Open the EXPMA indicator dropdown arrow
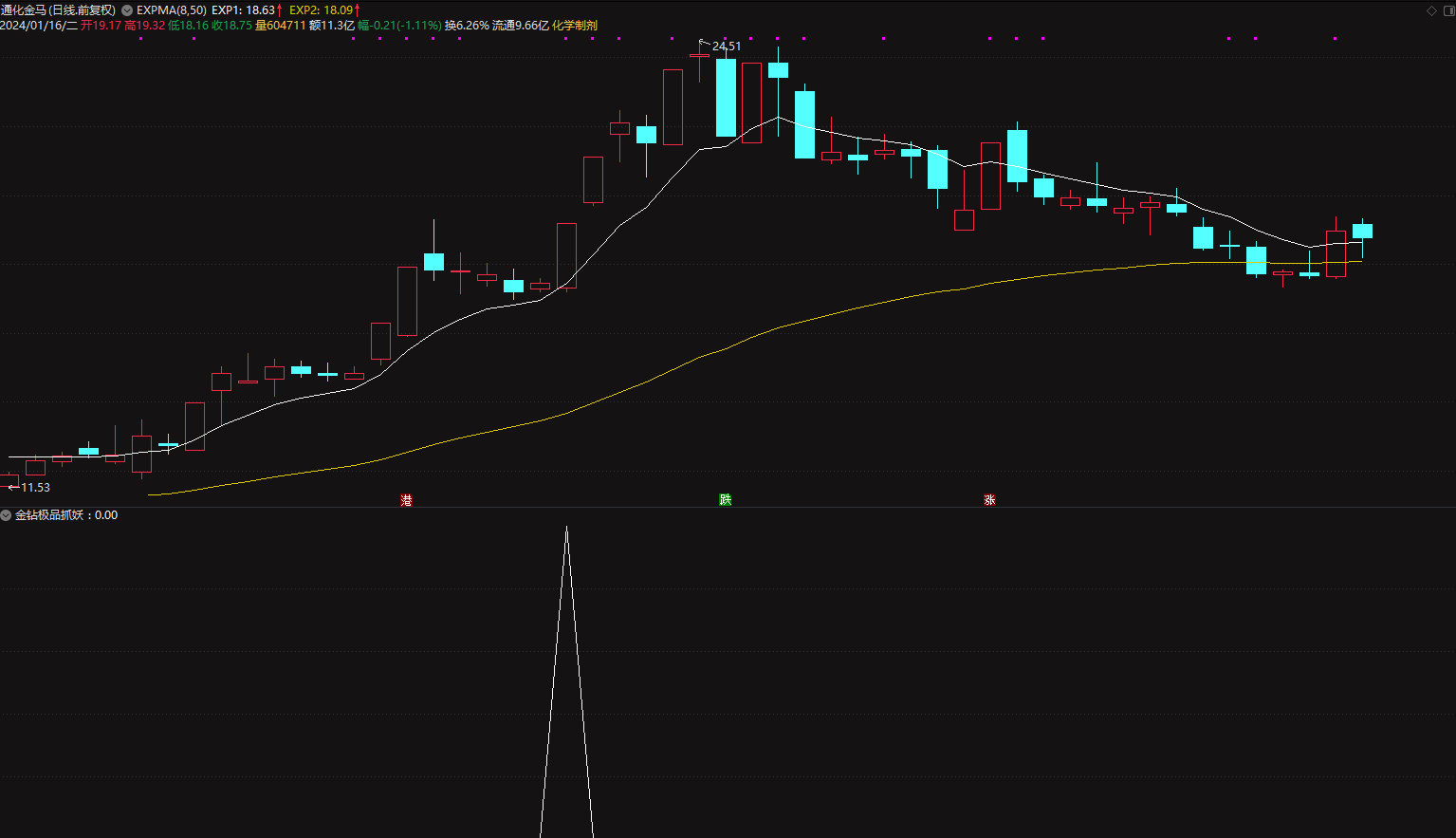Screen dimensions: 1456x838 click(x=127, y=10)
